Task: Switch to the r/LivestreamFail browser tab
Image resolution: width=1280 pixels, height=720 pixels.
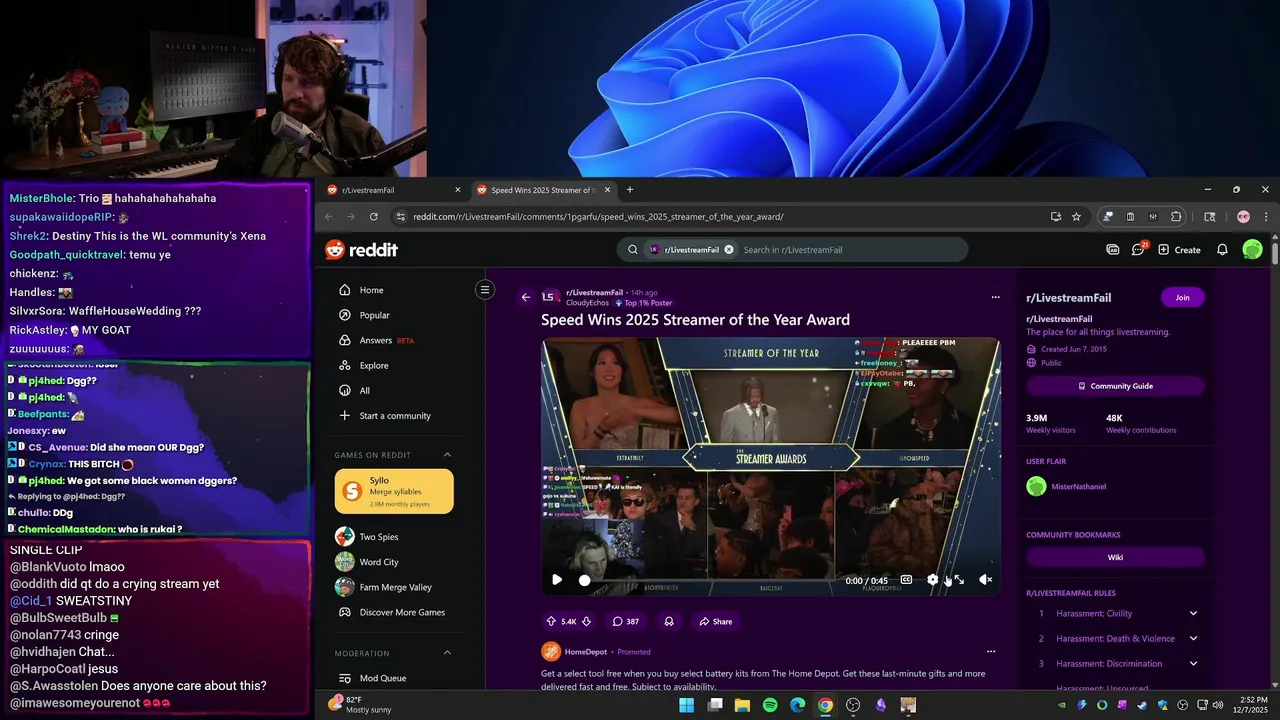Action: pos(395,190)
